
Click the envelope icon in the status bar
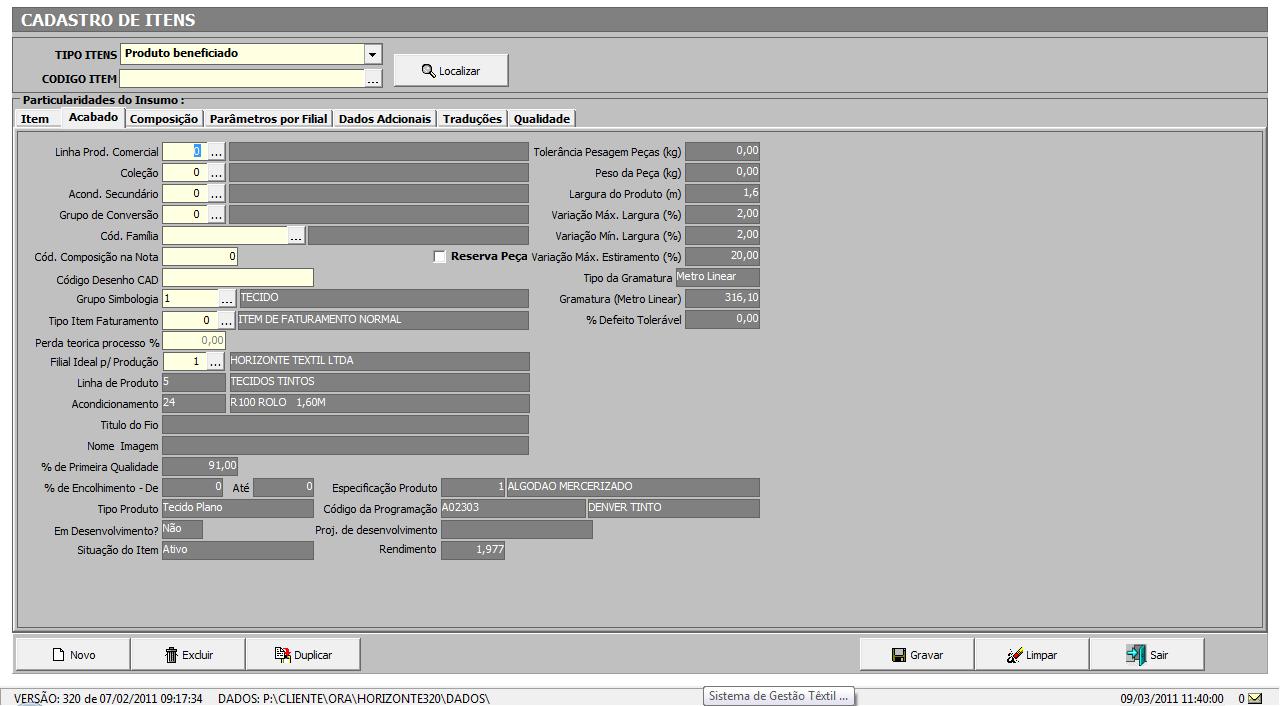coord(1254,698)
